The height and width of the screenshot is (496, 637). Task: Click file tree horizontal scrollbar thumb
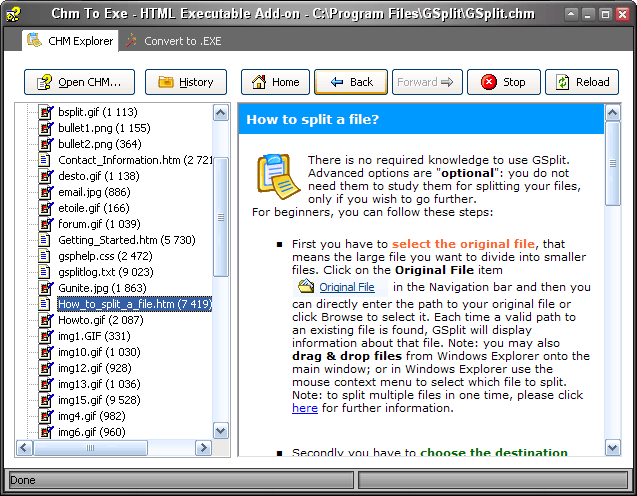pyautogui.click(x=90, y=448)
